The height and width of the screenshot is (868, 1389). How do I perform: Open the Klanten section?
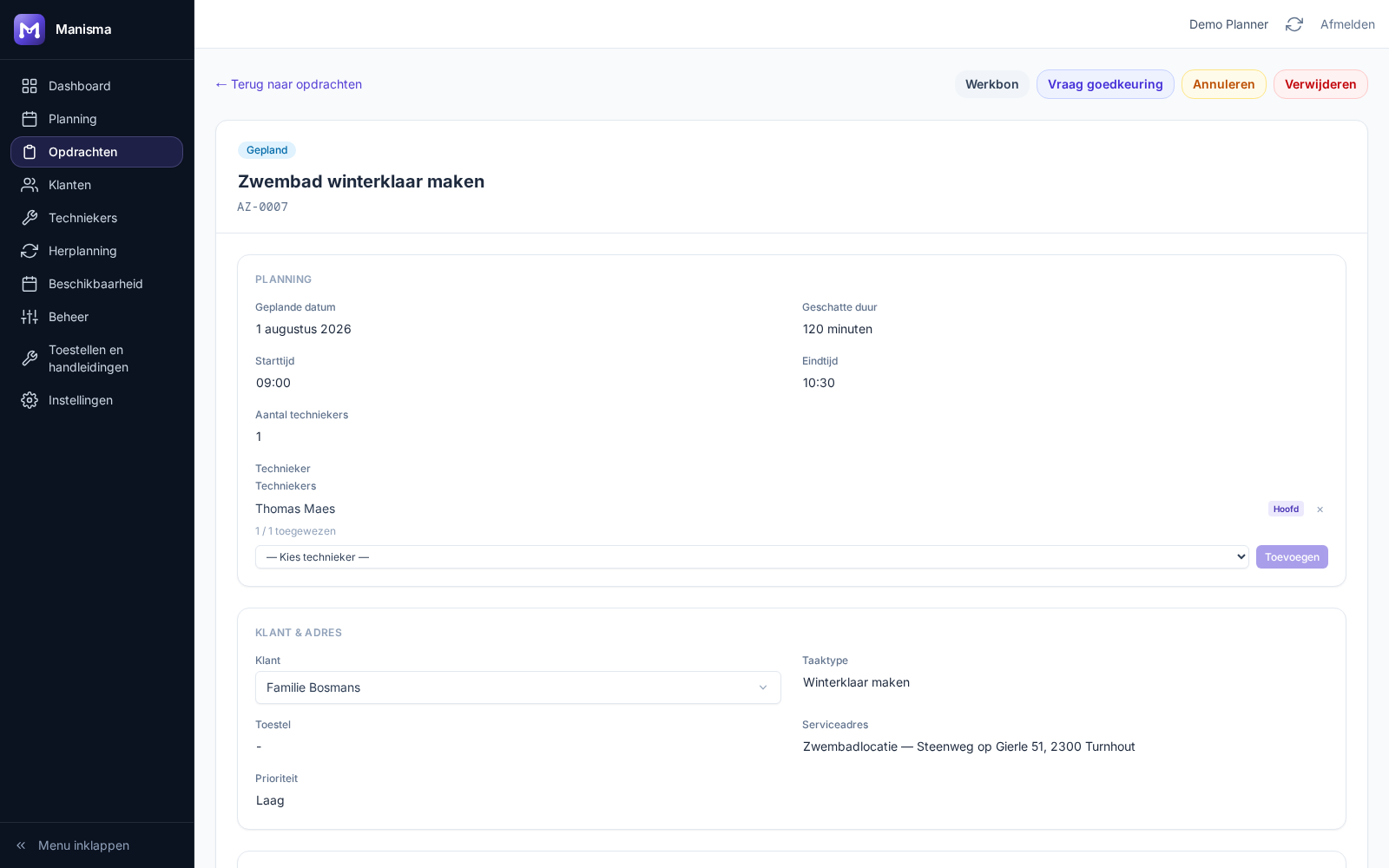[96, 185]
